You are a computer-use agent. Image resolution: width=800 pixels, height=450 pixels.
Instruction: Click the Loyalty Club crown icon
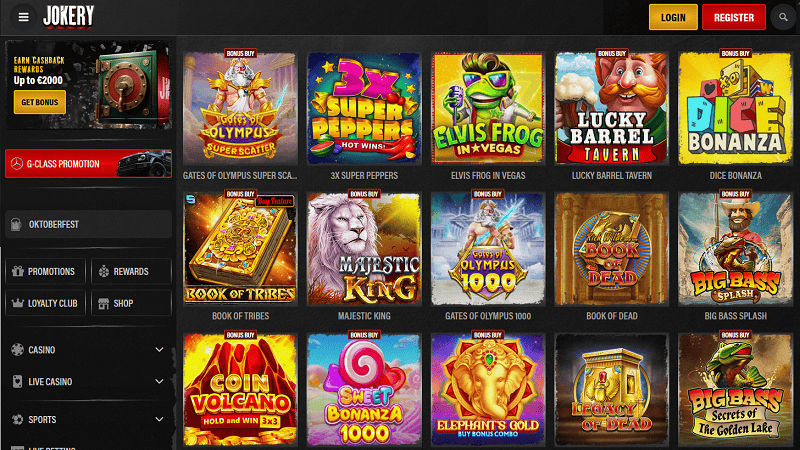[18, 303]
